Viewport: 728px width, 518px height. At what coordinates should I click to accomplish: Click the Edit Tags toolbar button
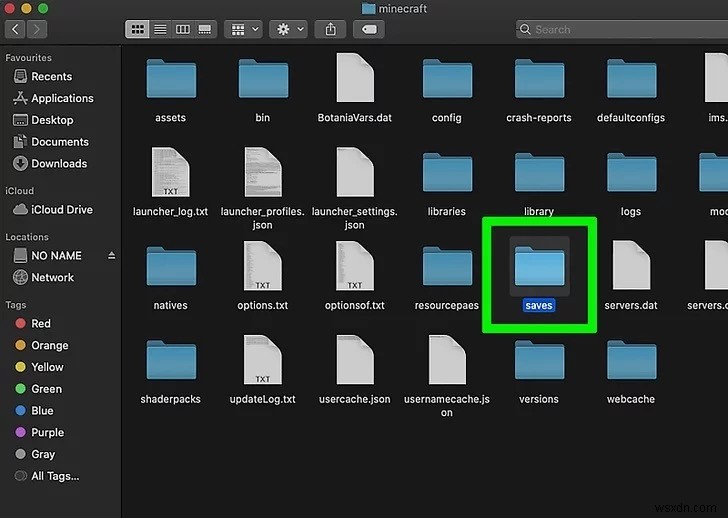(x=369, y=30)
